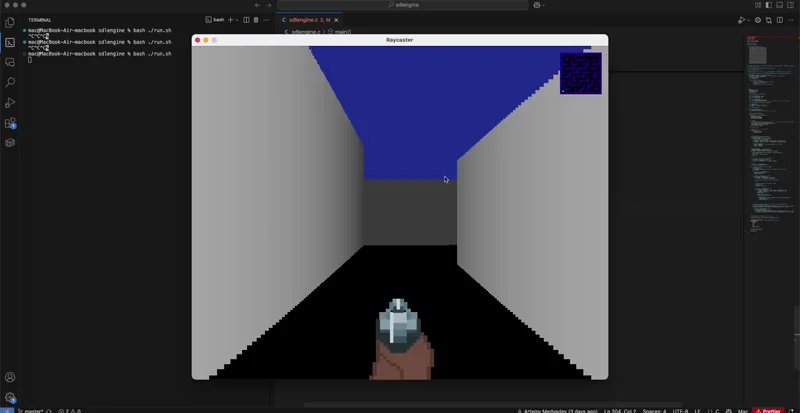Go back with the title bar arrow

(x=258, y=5)
